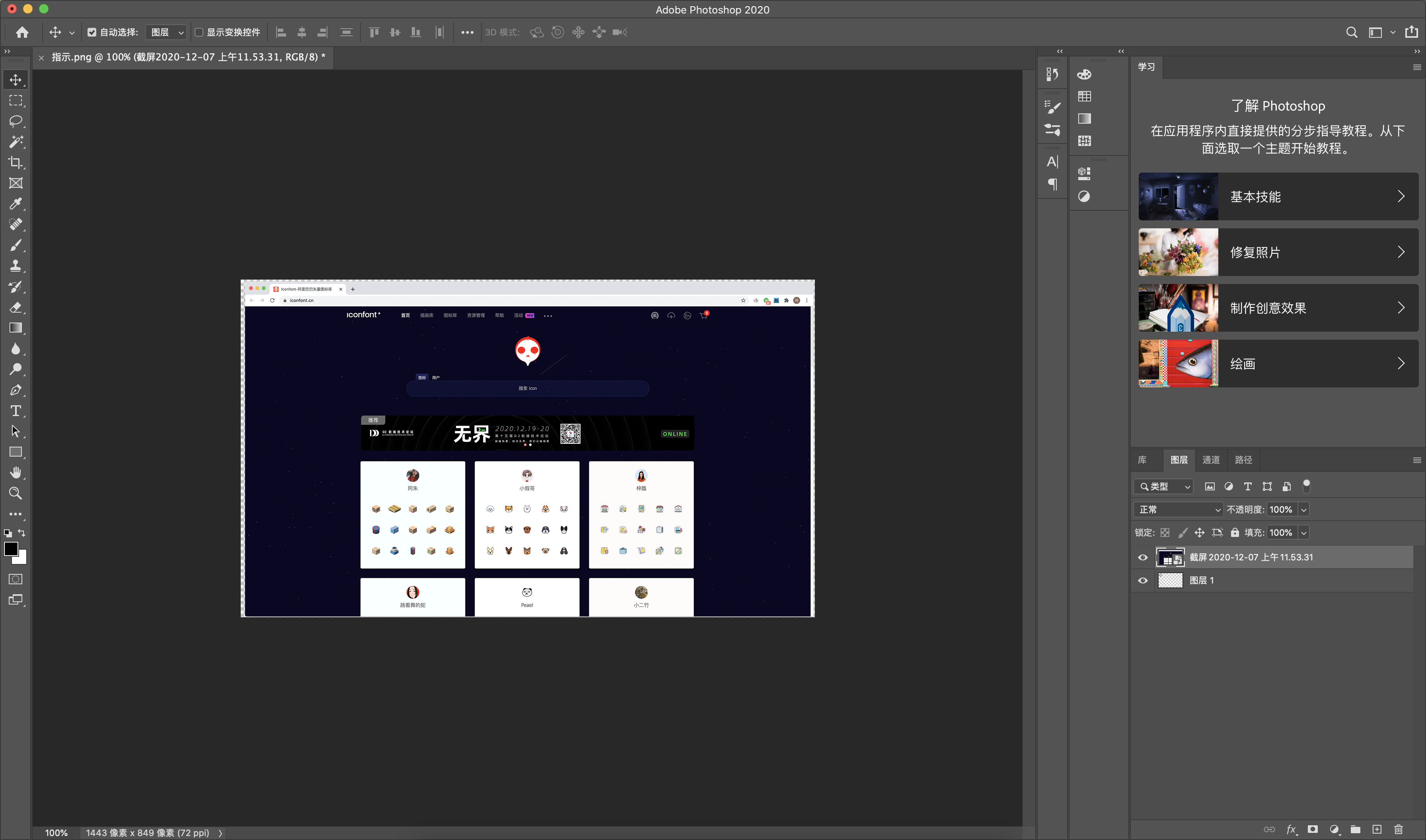Screen dimensions: 1426x840
Task: Open the 基本技能 tutorial category
Action: coord(1278,196)
